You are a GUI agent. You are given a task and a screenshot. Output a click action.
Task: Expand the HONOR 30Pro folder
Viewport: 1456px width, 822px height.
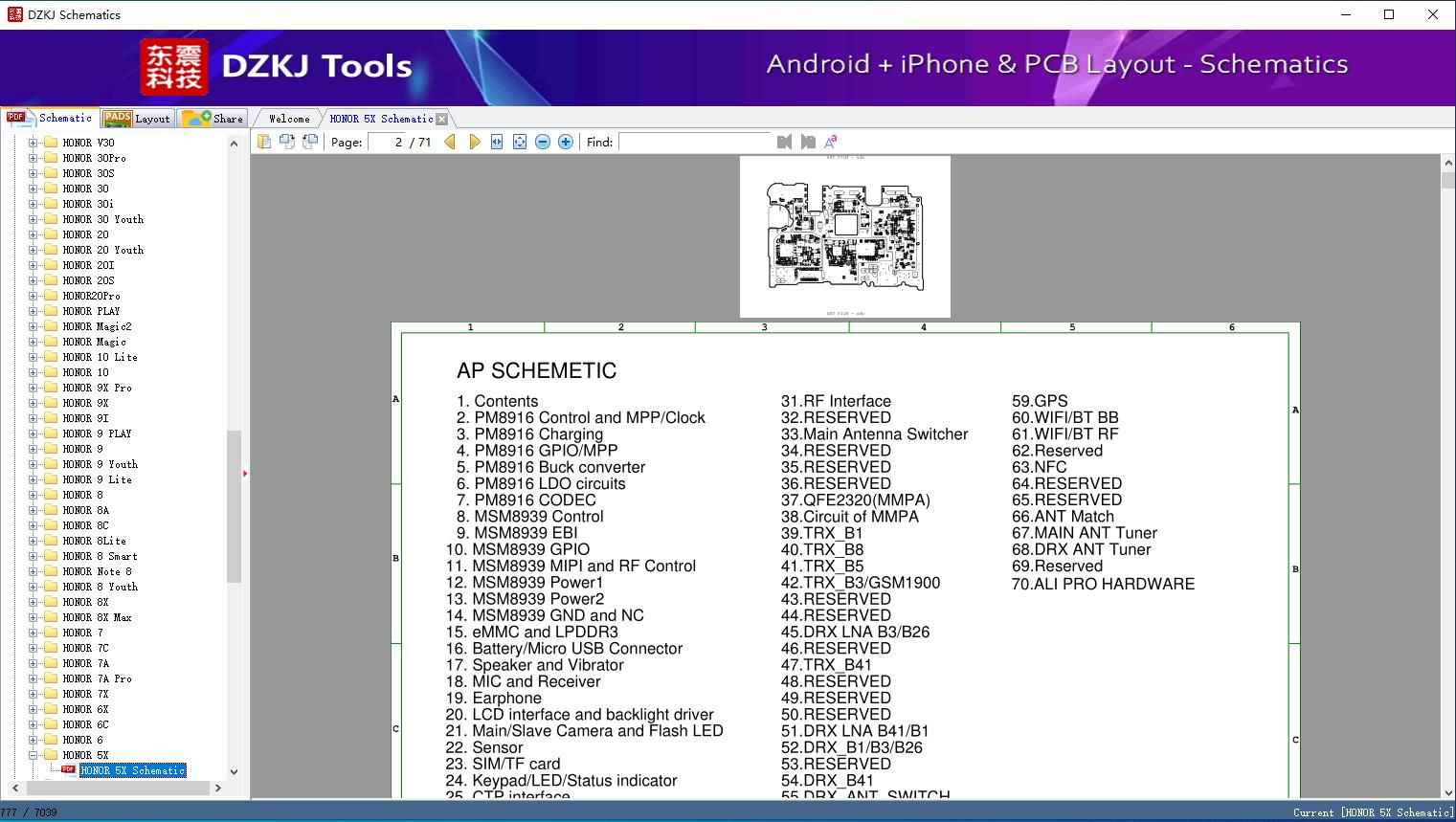(33, 158)
